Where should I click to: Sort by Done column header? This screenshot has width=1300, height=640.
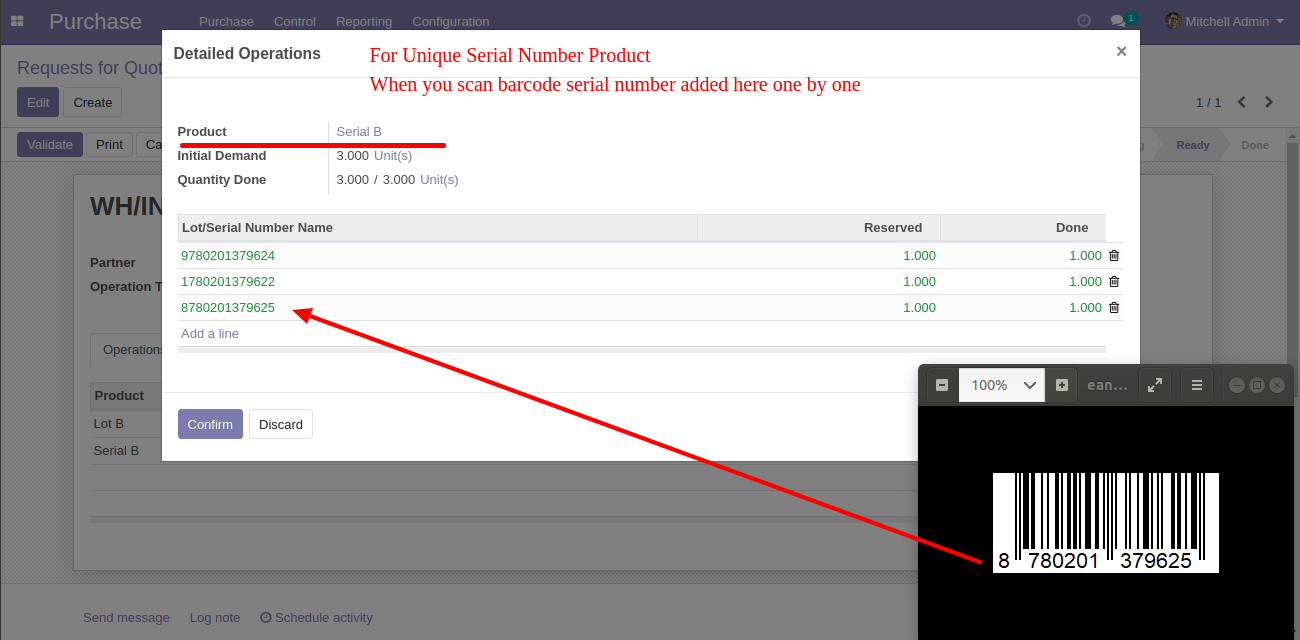(x=1023, y=228)
